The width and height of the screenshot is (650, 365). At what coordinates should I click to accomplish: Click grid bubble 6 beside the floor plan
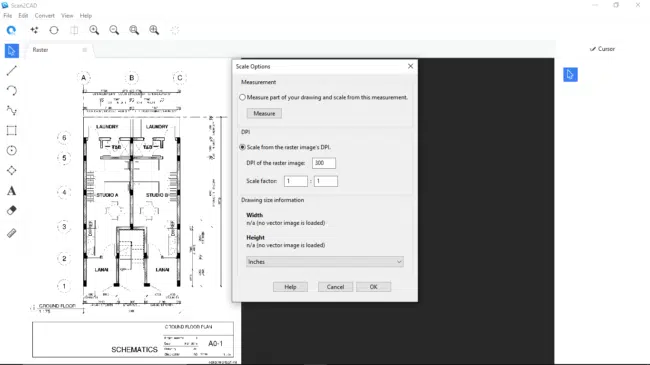pos(64,138)
